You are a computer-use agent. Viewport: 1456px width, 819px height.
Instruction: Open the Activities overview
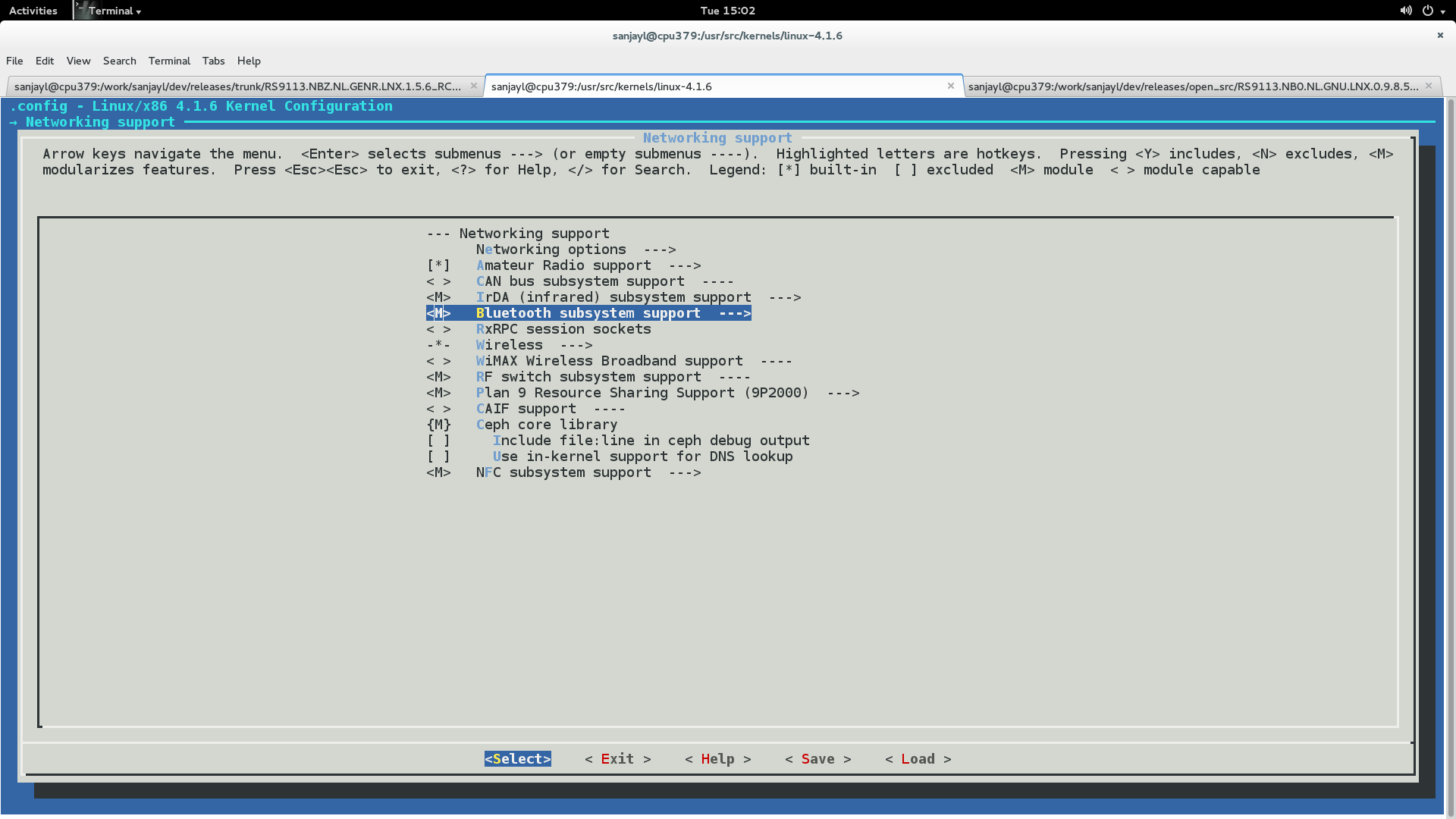[33, 10]
